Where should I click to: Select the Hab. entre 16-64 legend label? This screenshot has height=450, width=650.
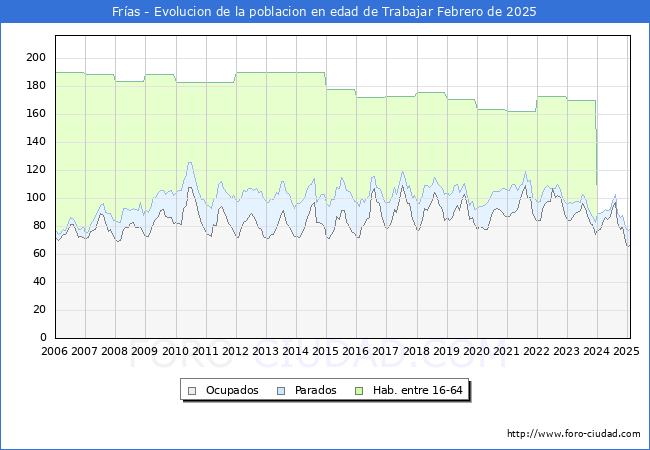click(417, 390)
